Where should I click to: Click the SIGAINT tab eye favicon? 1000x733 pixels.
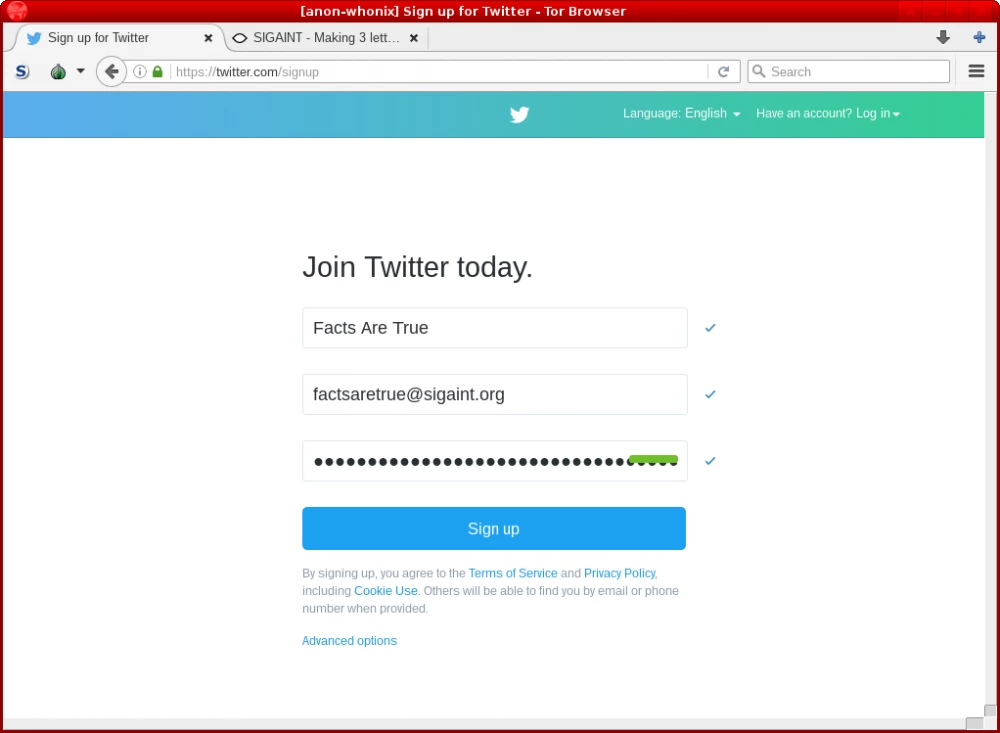pos(240,38)
